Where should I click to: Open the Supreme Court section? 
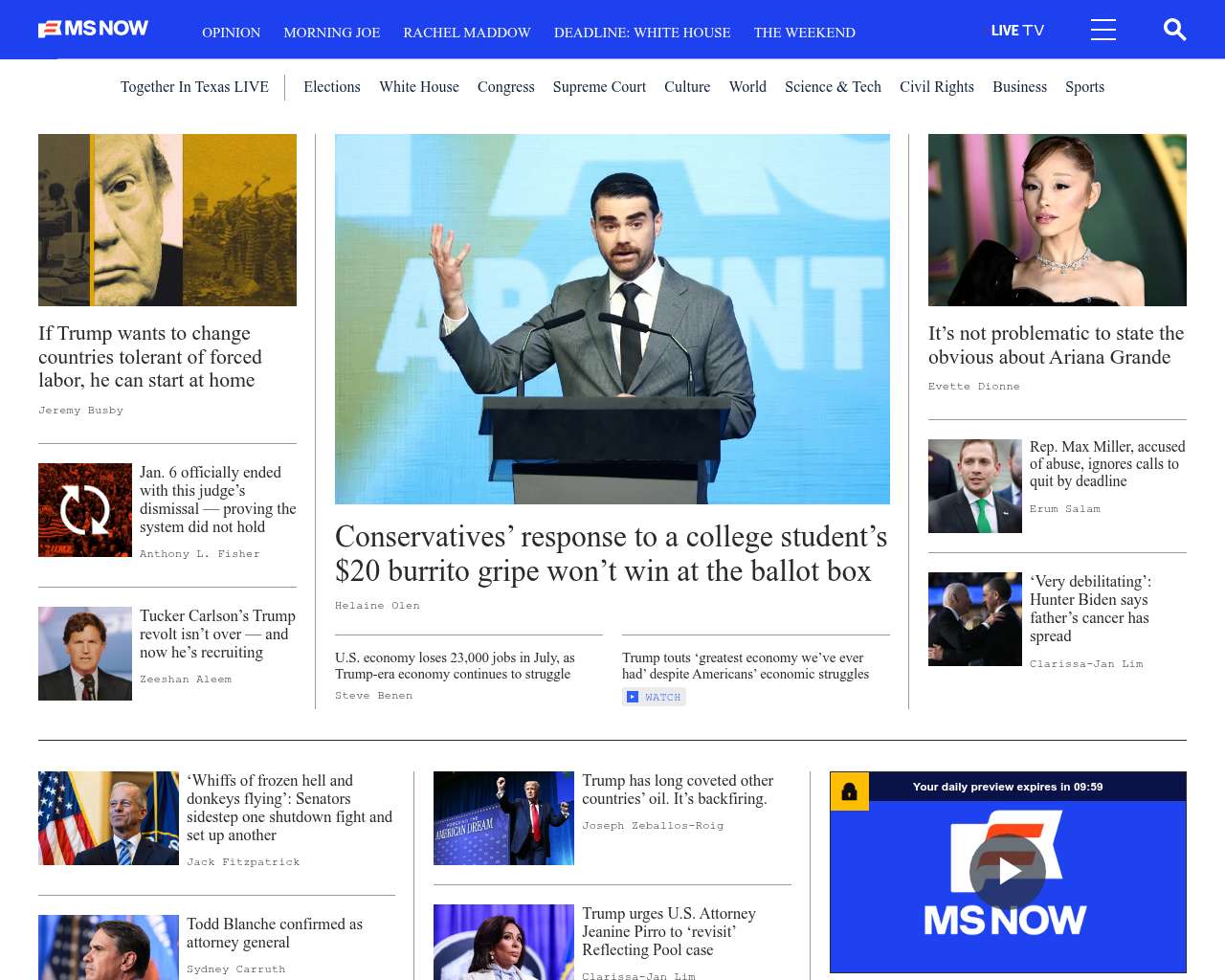click(x=599, y=87)
